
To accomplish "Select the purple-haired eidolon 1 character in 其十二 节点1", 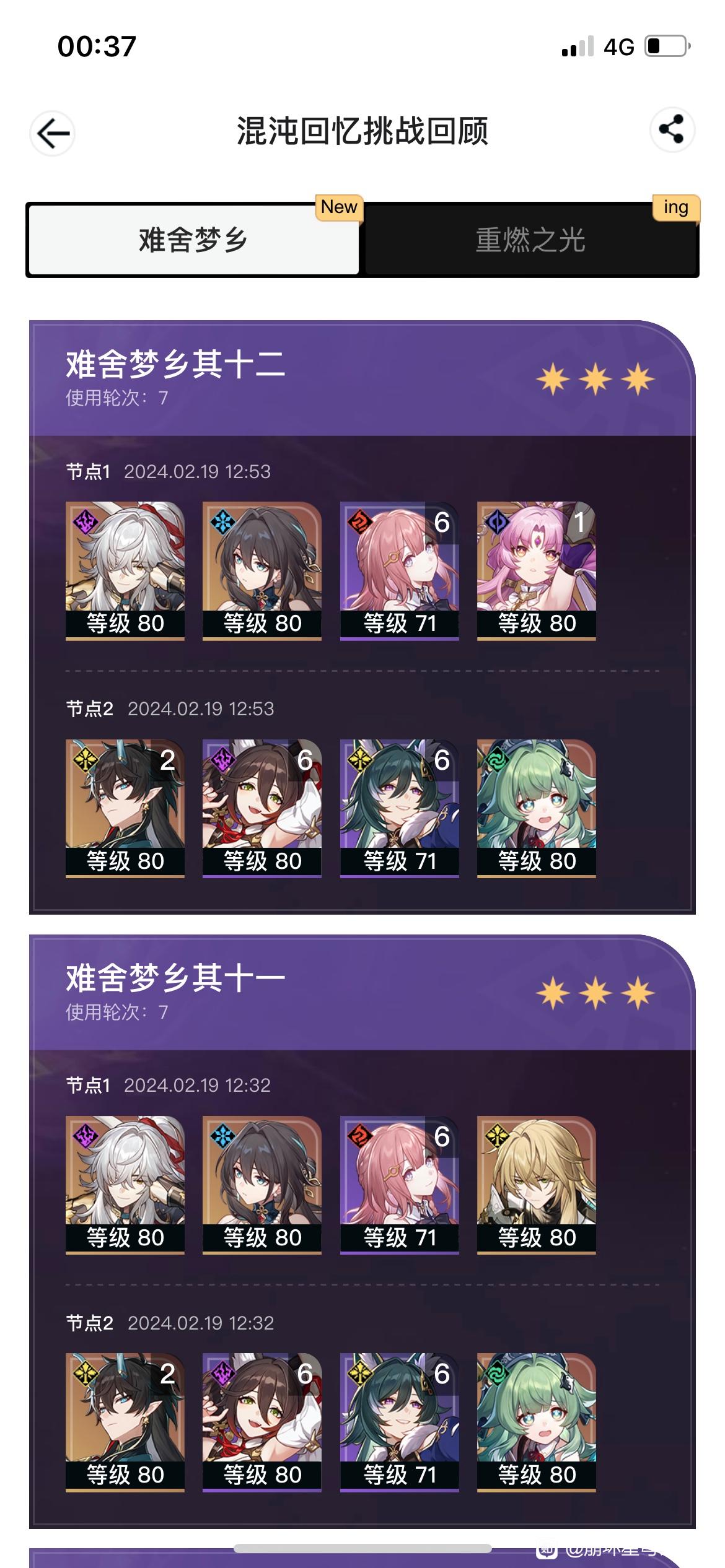I will (537, 570).
